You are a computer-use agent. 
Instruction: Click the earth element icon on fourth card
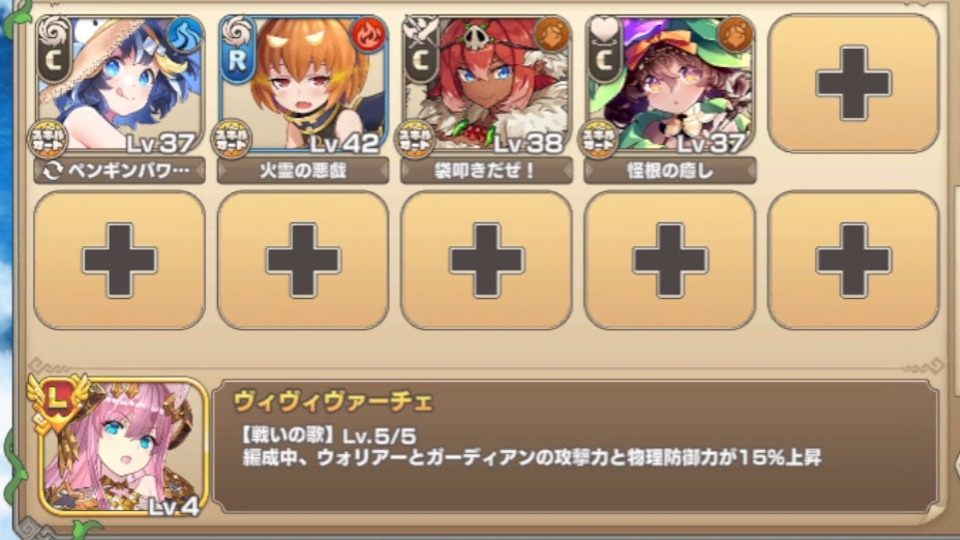(735, 35)
